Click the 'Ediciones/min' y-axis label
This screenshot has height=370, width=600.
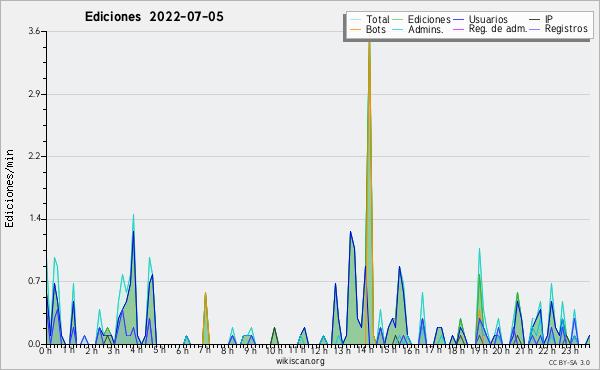(9, 188)
